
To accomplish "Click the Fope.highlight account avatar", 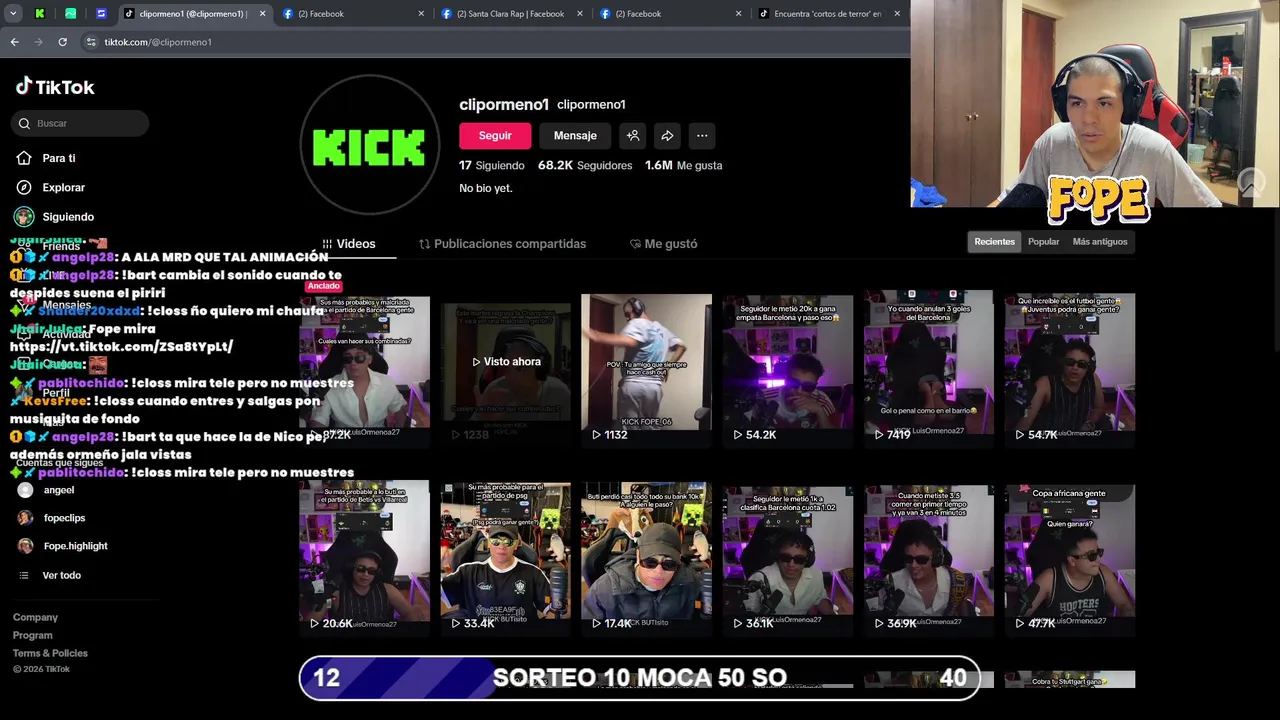I will 25,546.
